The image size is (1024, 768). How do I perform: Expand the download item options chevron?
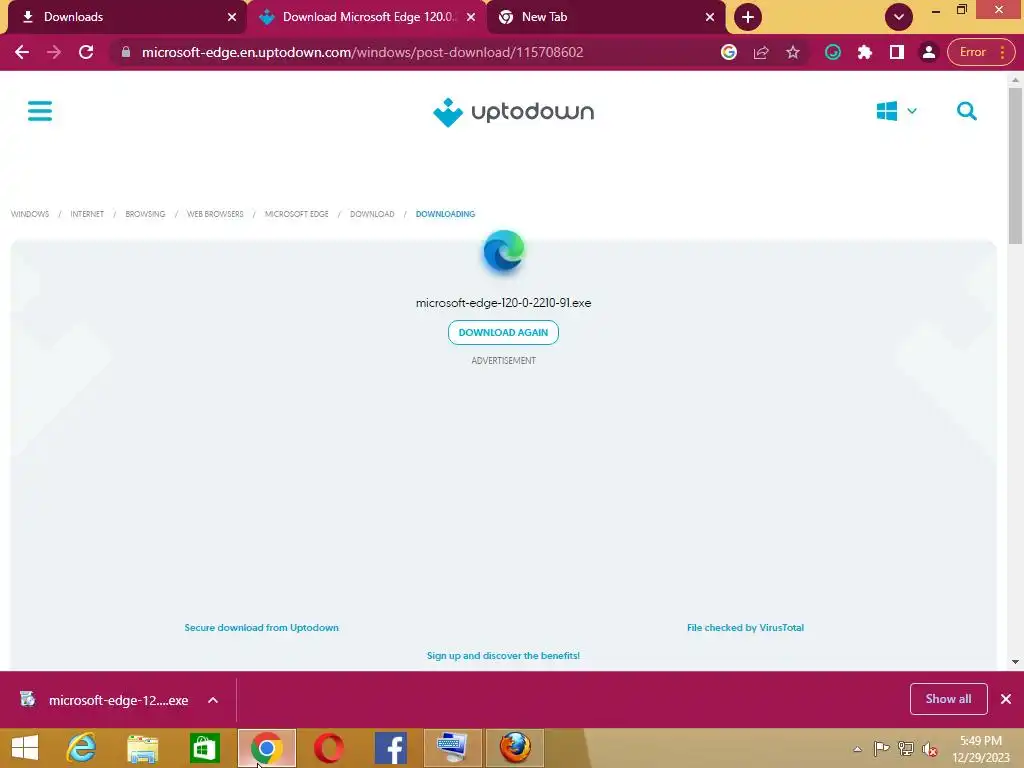click(213, 700)
